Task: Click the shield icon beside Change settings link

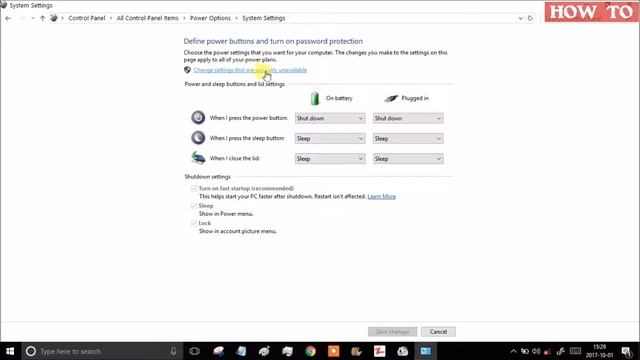Action: point(187,70)
